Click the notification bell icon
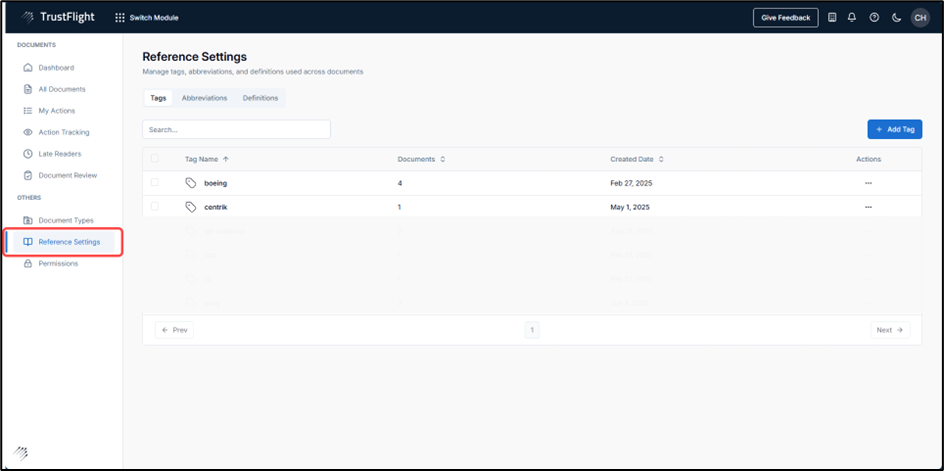This screenshot has height=471, width=944. [852, 18]
